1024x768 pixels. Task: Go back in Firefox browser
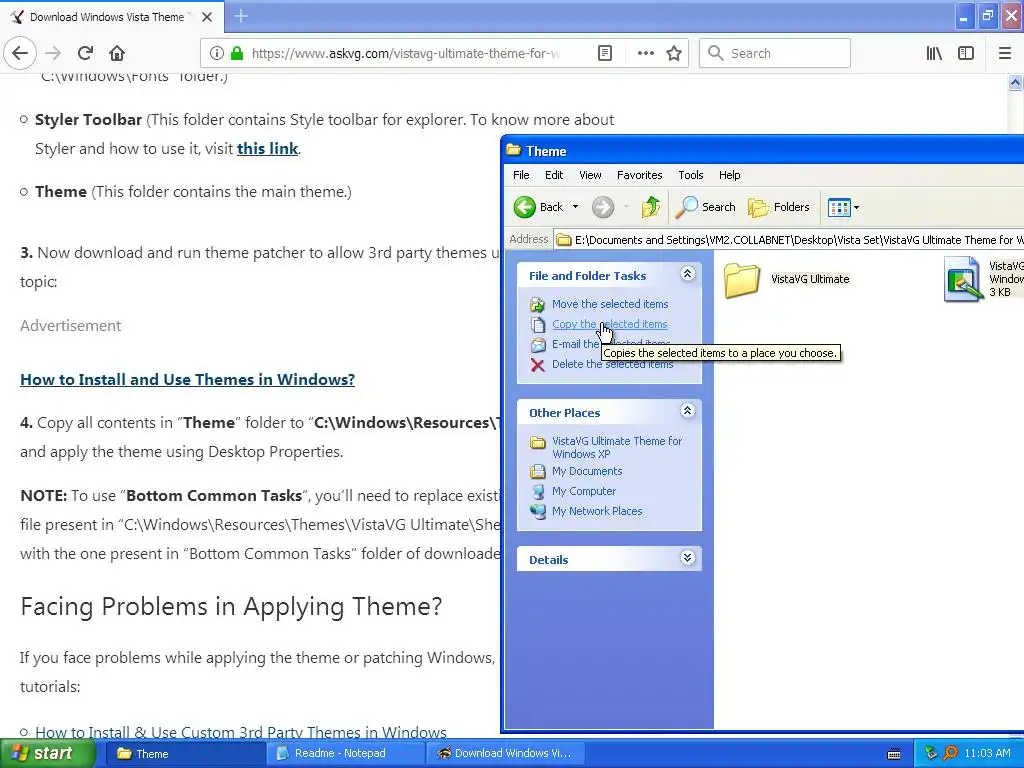20,54
